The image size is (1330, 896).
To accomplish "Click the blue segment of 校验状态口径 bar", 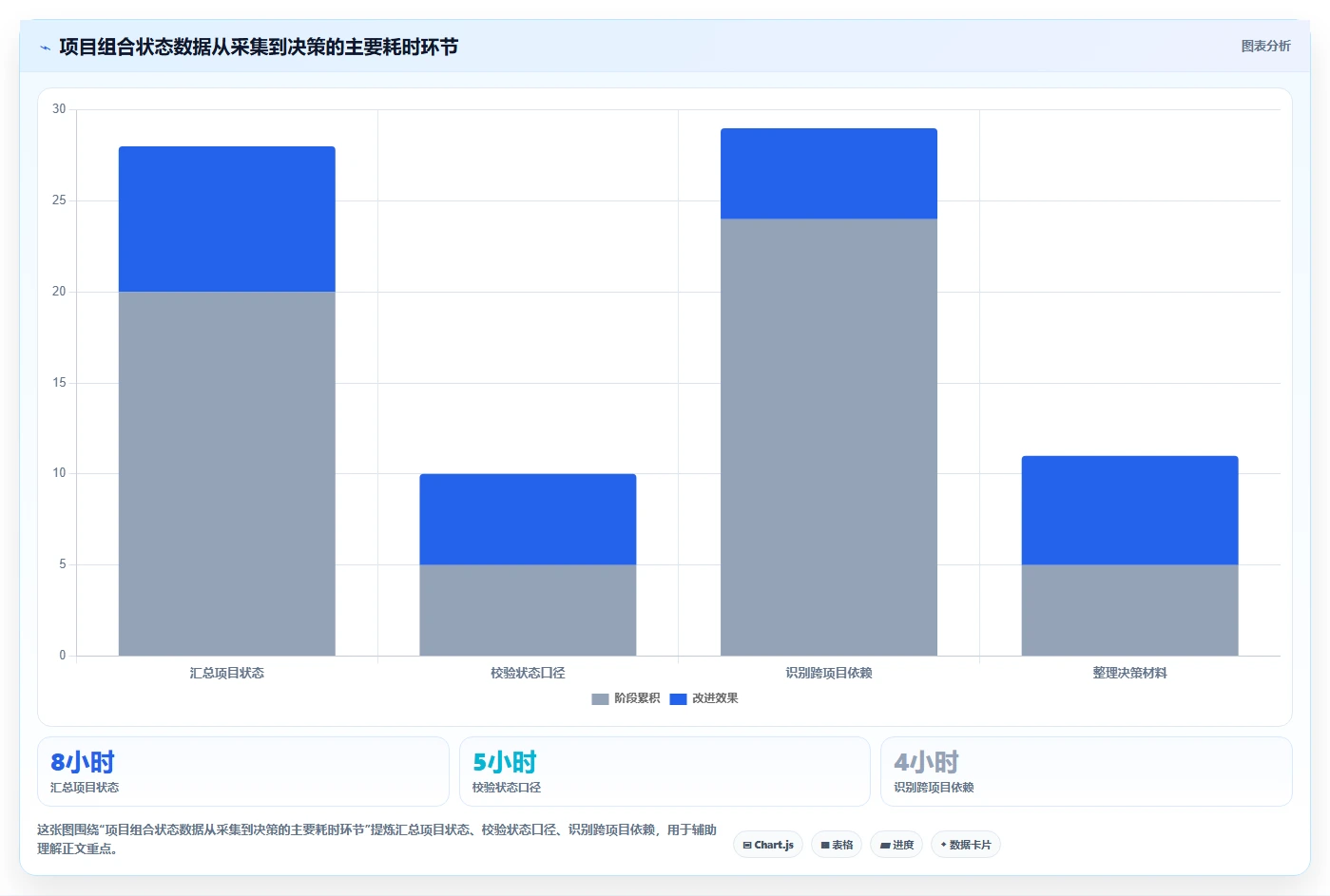I will coord(528,519).
